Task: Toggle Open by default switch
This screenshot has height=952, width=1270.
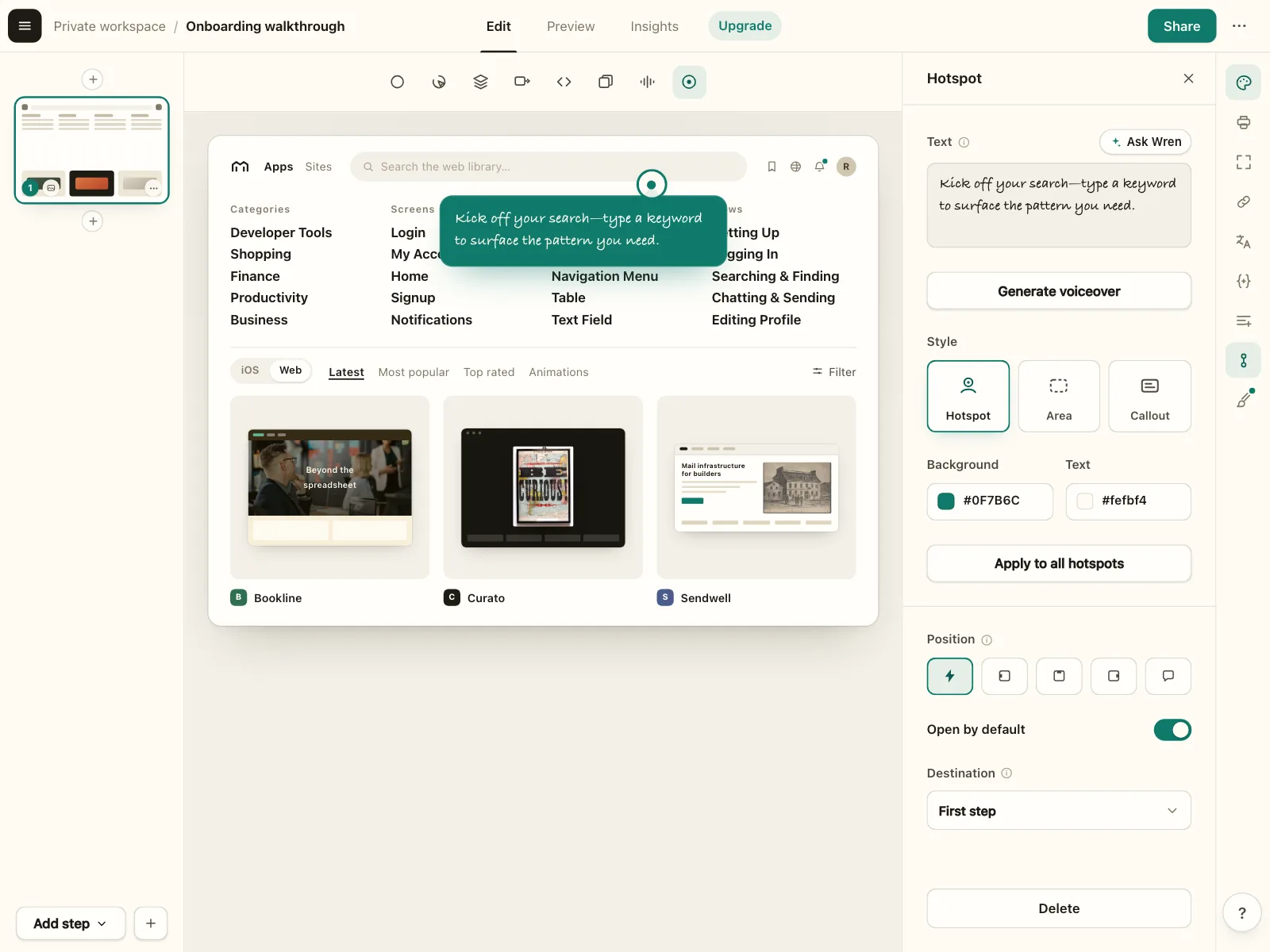Action: pyautogui.click(x=1172, y=730)
